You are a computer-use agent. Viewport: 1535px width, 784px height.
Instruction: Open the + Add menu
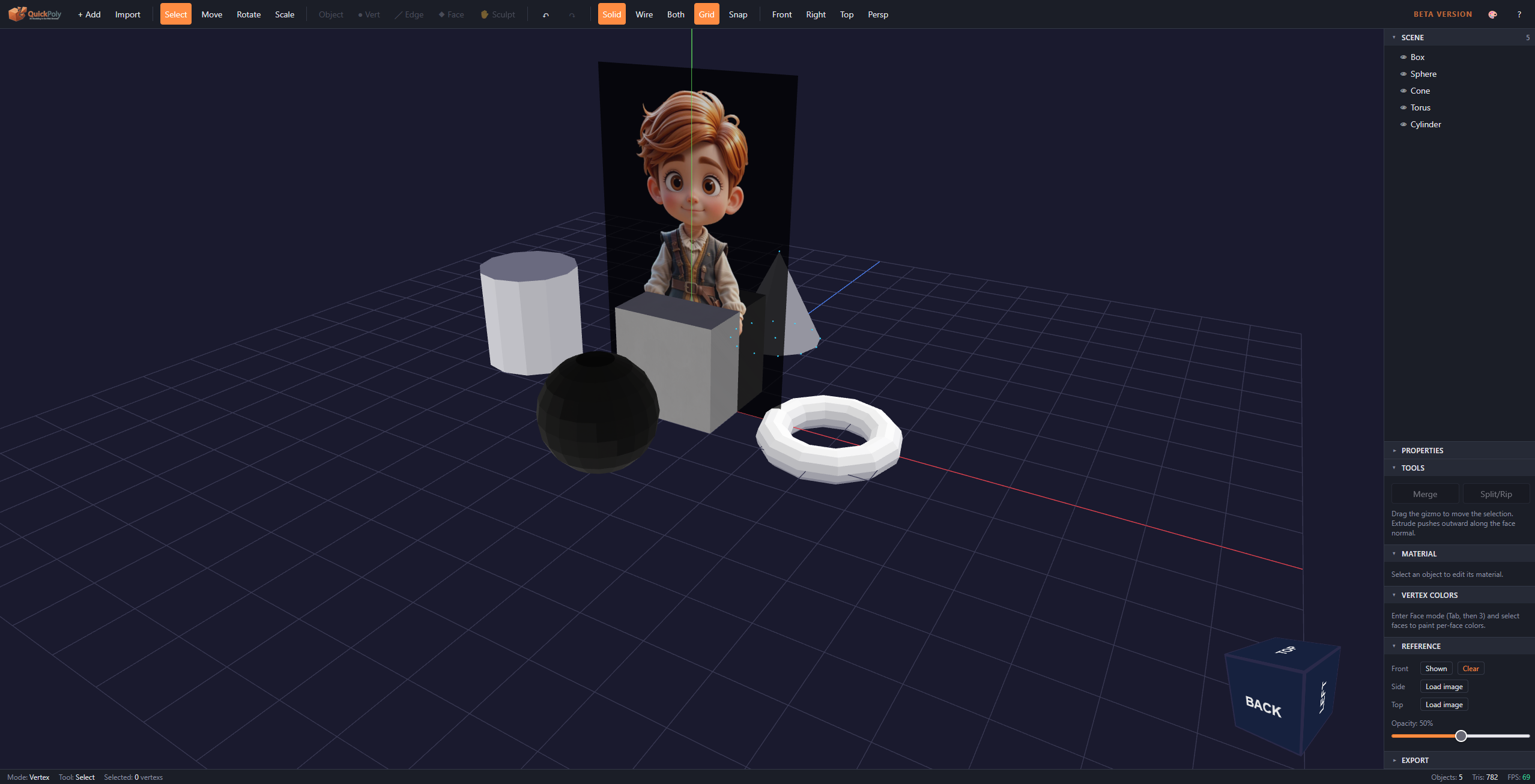pyautogui.click(x=89, y=14)
